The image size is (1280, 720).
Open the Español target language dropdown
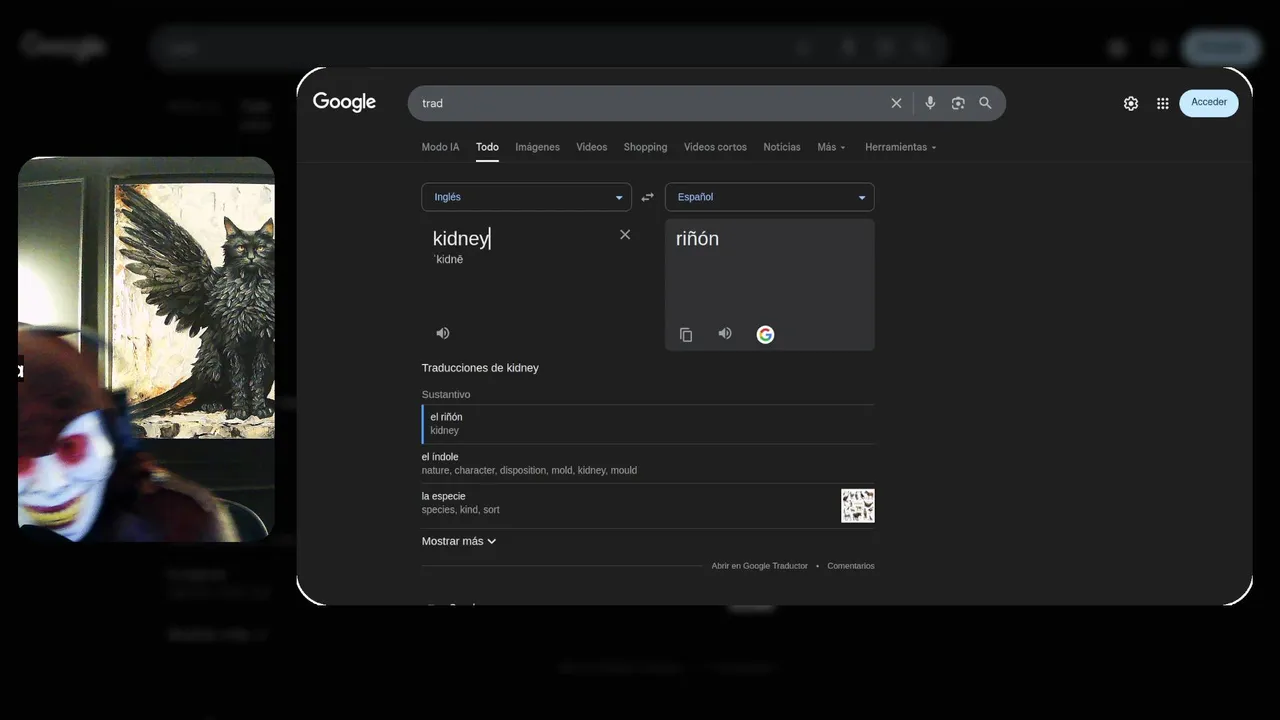coord(770,197)
